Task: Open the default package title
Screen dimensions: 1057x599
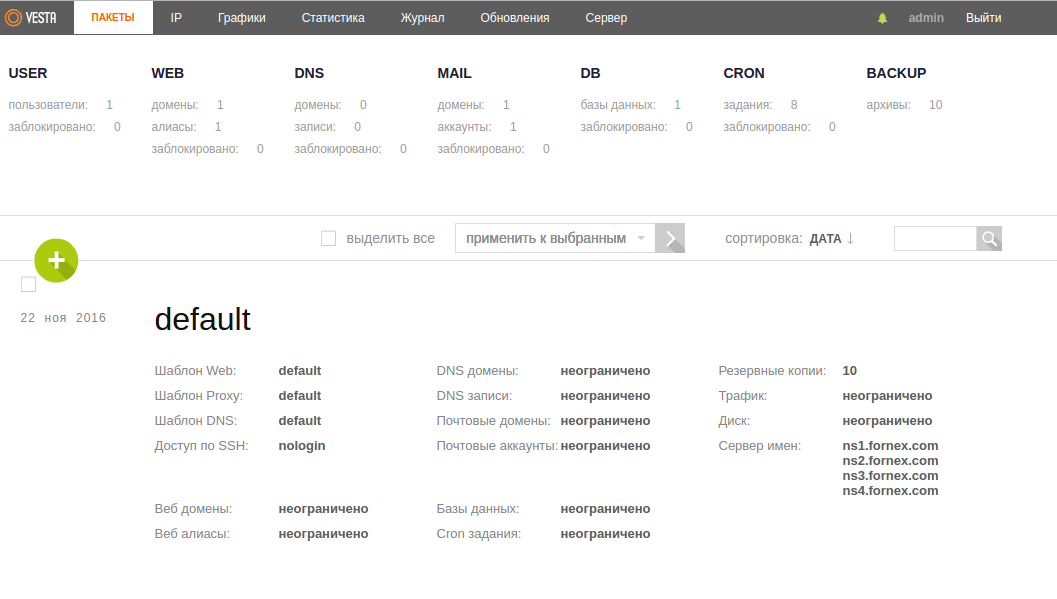Action: point(202,320)
